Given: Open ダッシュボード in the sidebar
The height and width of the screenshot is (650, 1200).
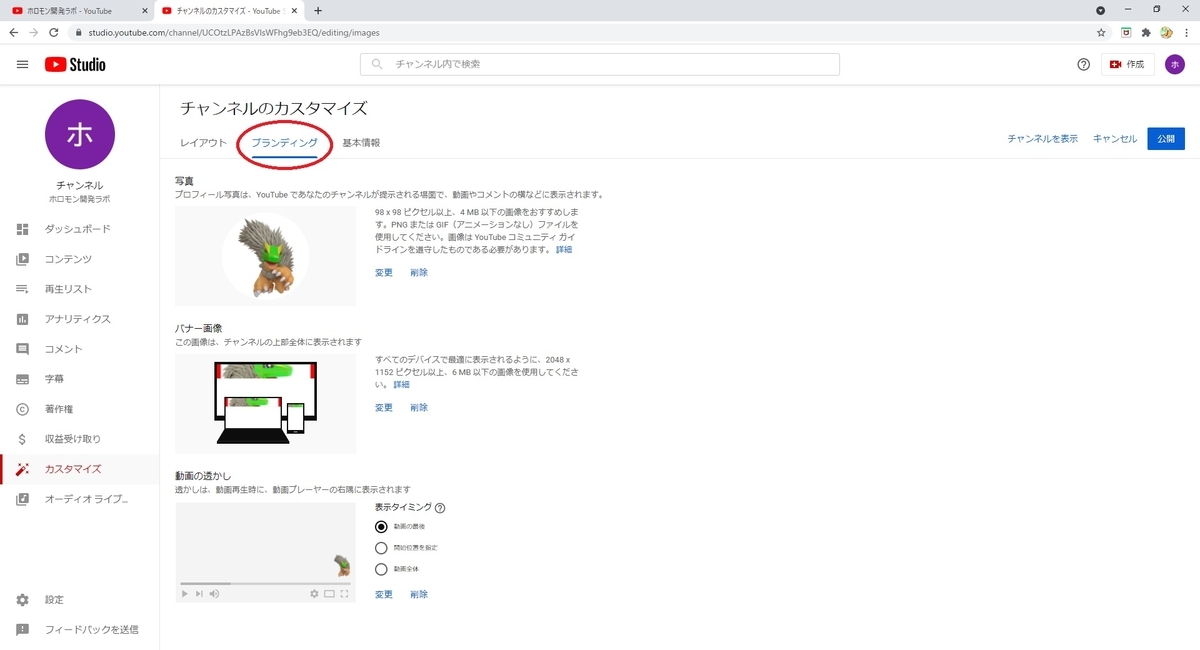Looking at the screenshot, I should [x=80, y=229].
